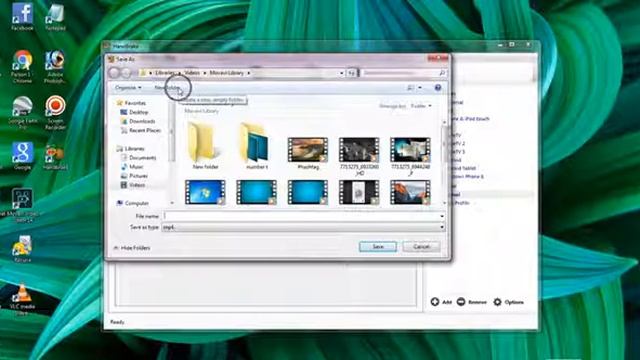Click inside the File name text field
Screen dimensions: 640x360
[301, 216]
